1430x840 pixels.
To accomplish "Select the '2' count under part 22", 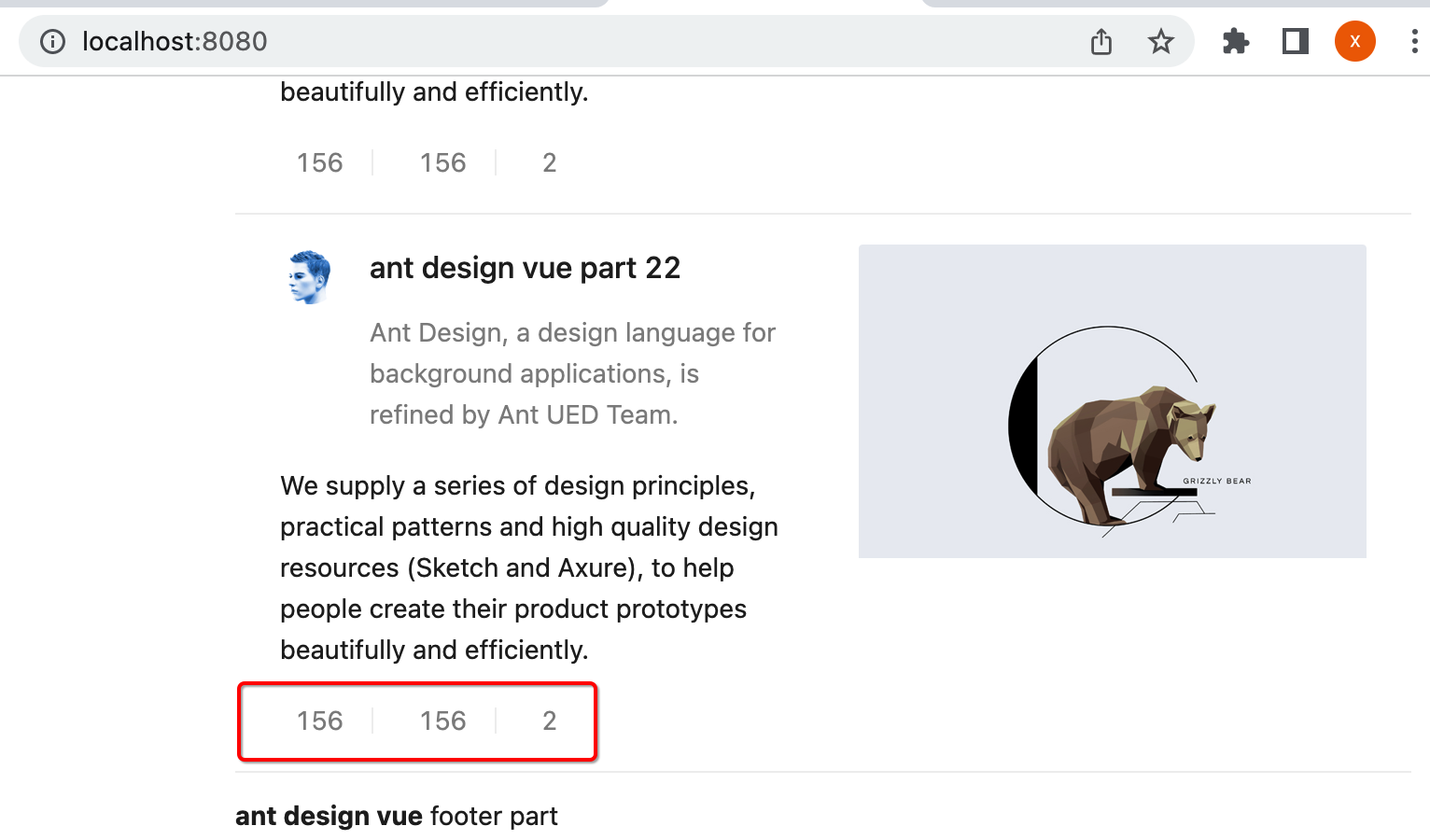I will 550,721.
